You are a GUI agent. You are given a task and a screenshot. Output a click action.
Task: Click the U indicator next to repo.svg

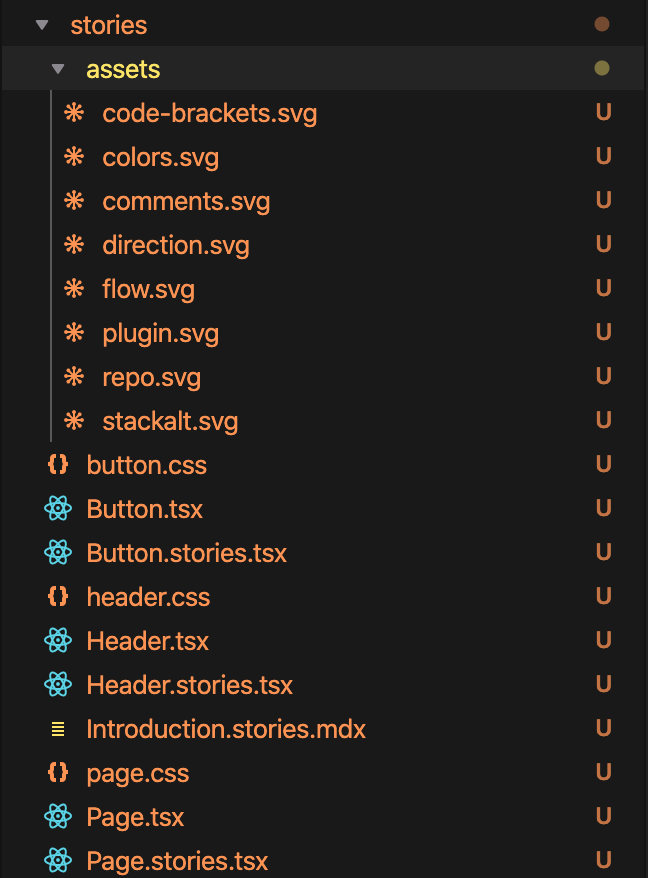(604, 376)
